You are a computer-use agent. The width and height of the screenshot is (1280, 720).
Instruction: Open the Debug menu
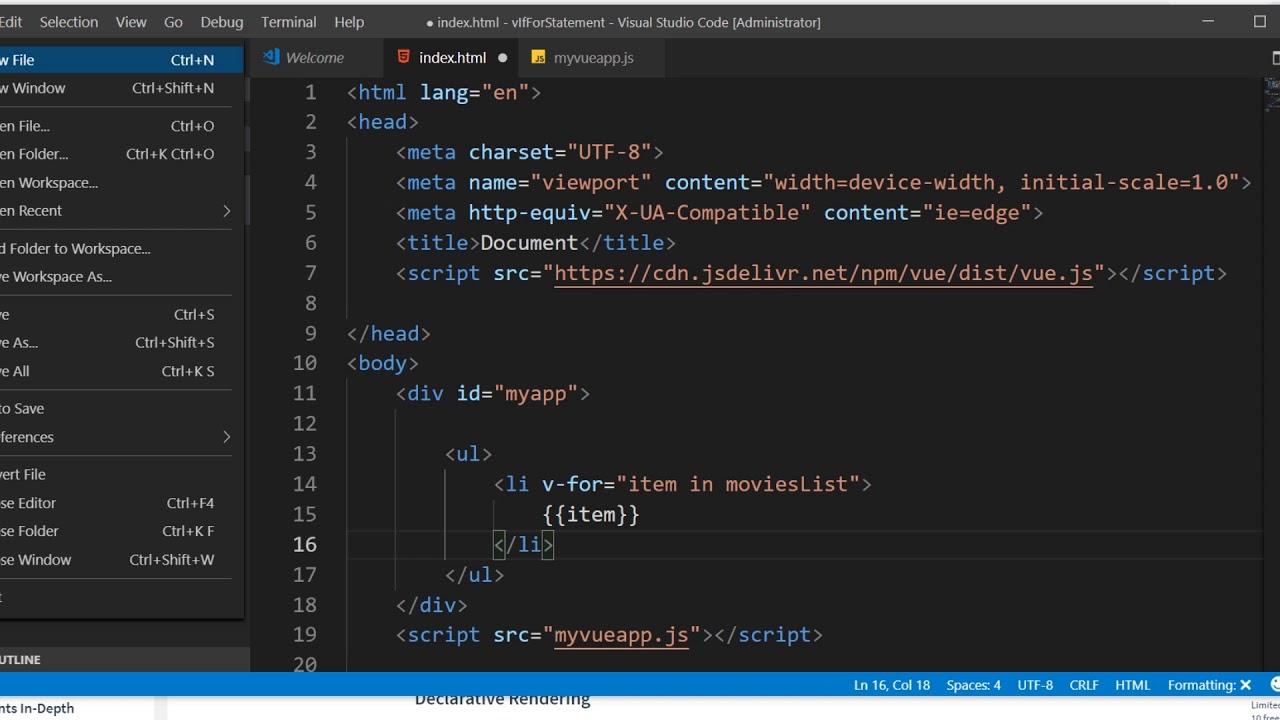tap(222, 22)
